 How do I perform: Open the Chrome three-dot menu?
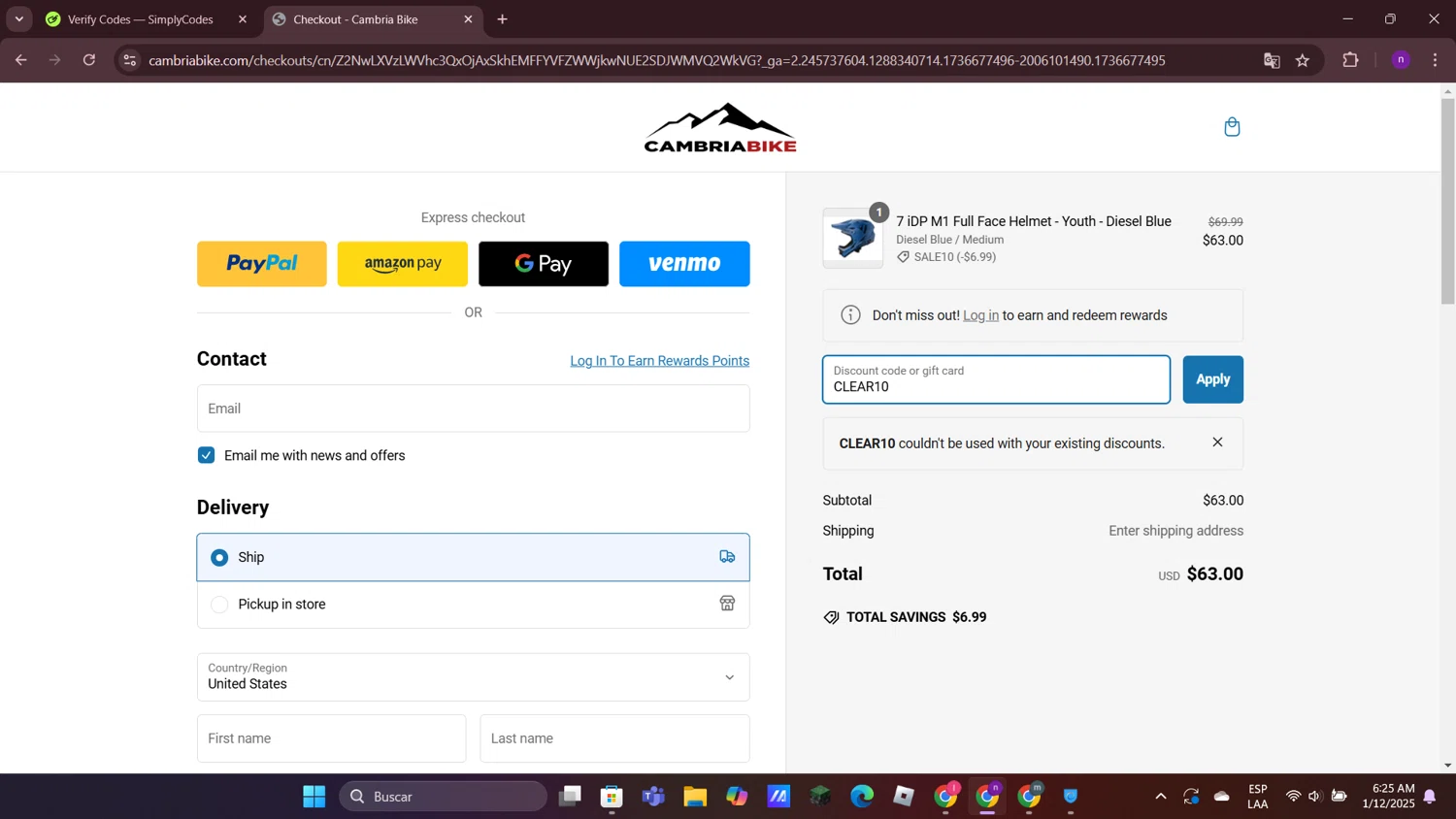point(1435,60)
